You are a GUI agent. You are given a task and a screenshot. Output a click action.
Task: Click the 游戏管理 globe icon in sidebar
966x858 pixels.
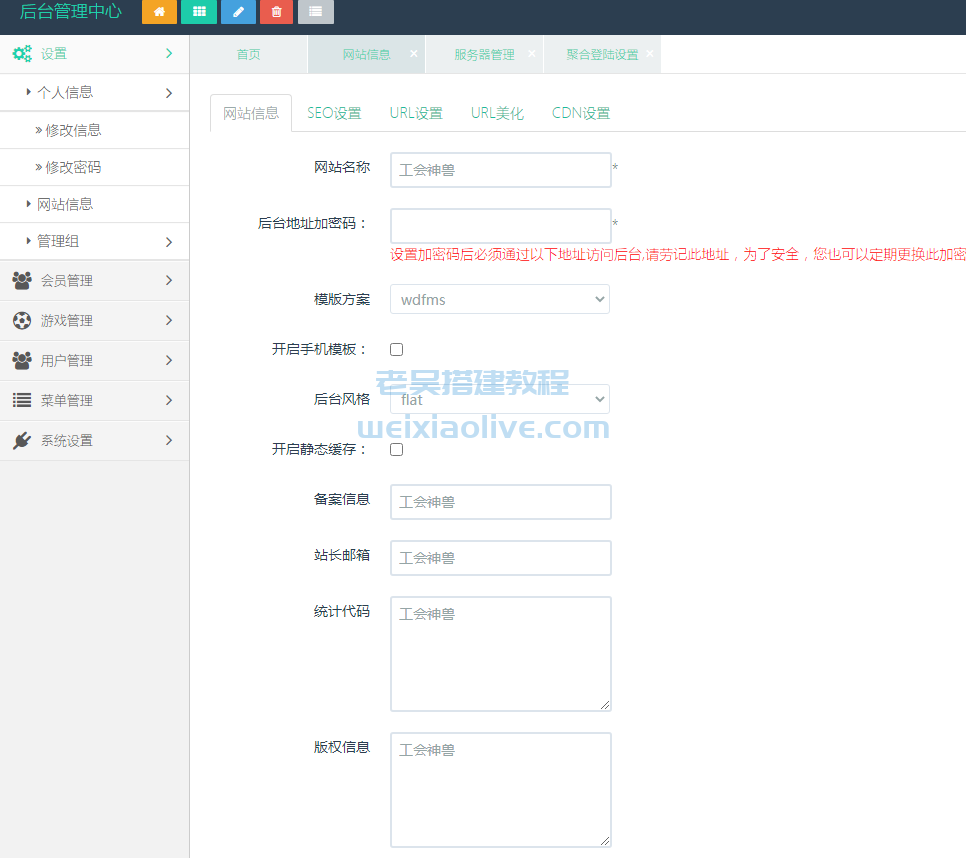[x=22, y=320]
